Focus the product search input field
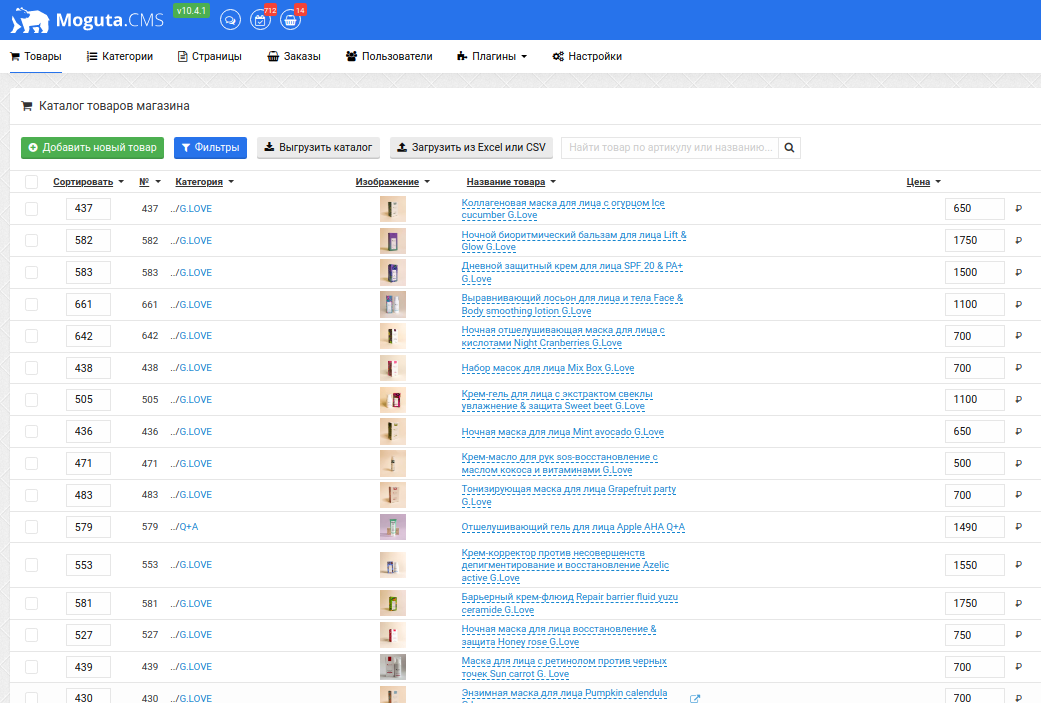The width and height of the screenshot is (1041, 703). click(670, 147)
